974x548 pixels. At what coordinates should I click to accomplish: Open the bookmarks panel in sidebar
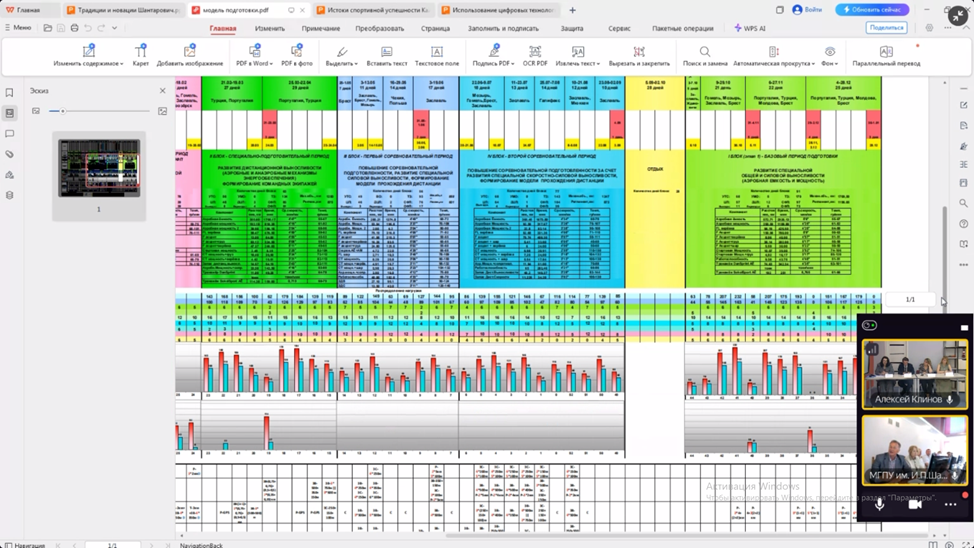coord(10,93)
